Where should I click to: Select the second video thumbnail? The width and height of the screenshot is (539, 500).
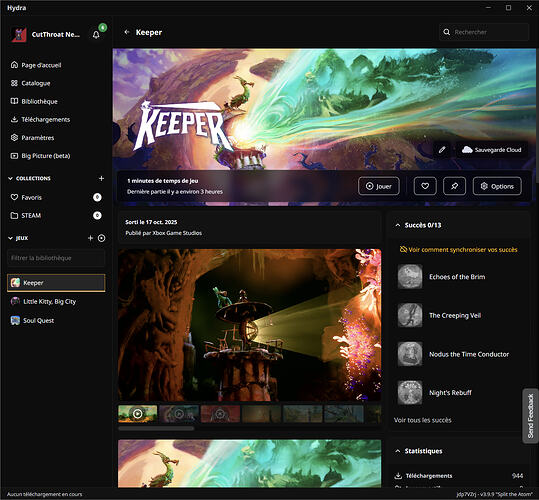(x=179, y=413)
